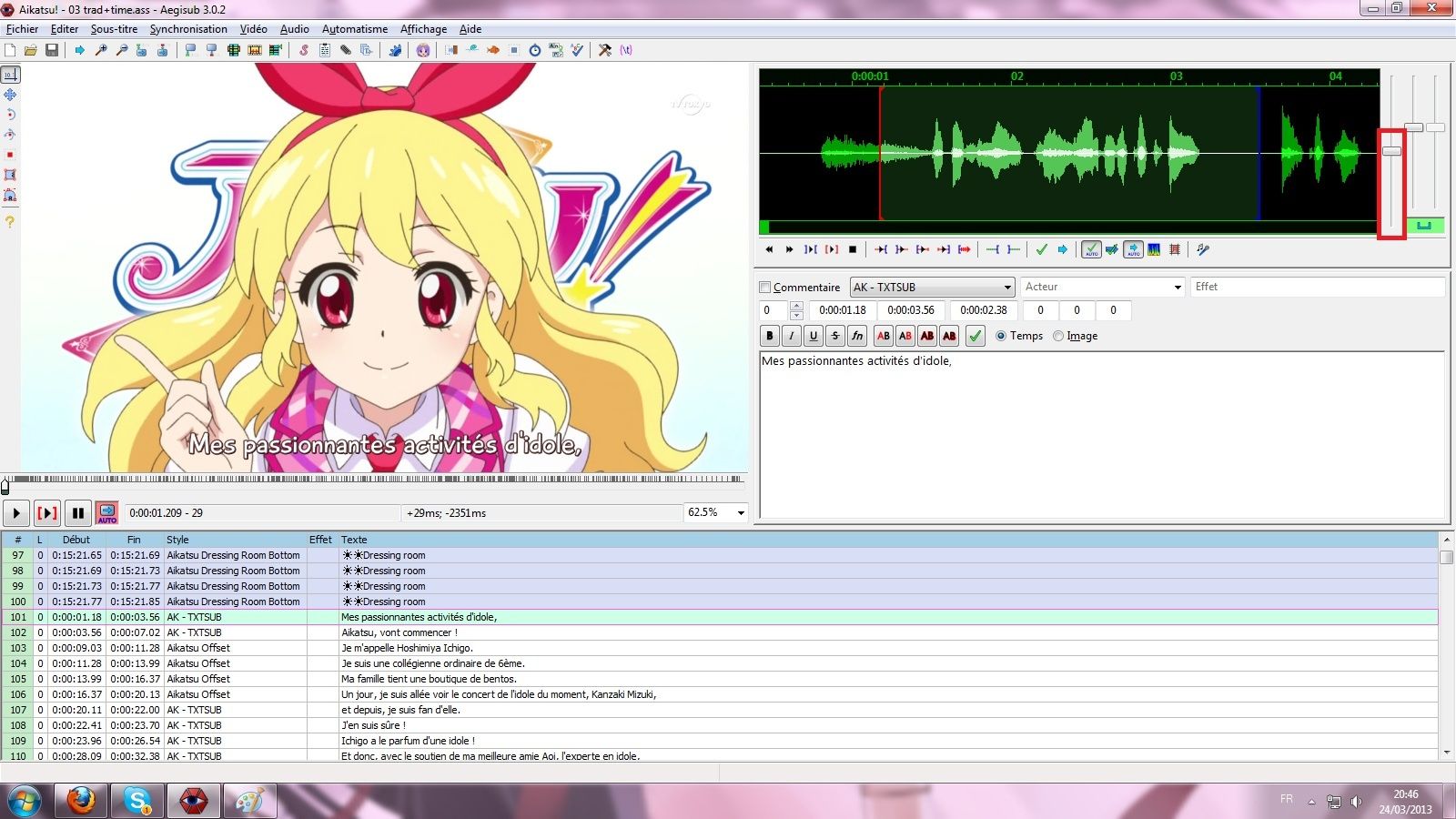
Task: Choose font with the fn button
Action: click(x=857, y=336)
